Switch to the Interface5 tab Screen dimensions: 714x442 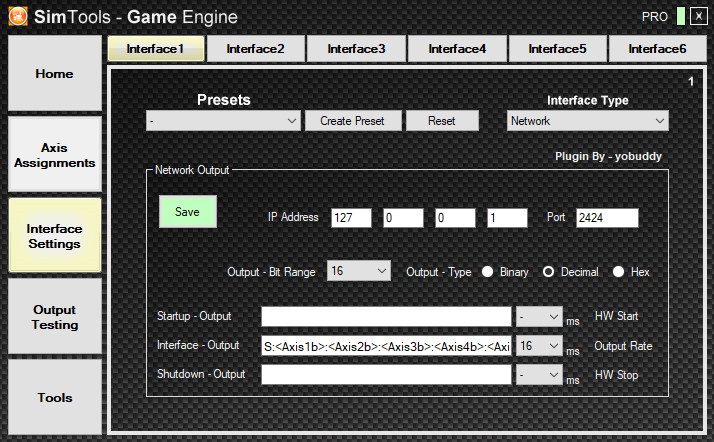tap(558, 48)
